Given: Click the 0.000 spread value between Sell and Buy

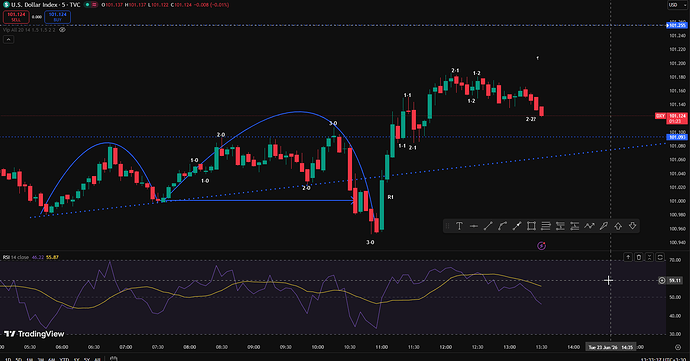Looking at the screenshot, I should [37, 17].
